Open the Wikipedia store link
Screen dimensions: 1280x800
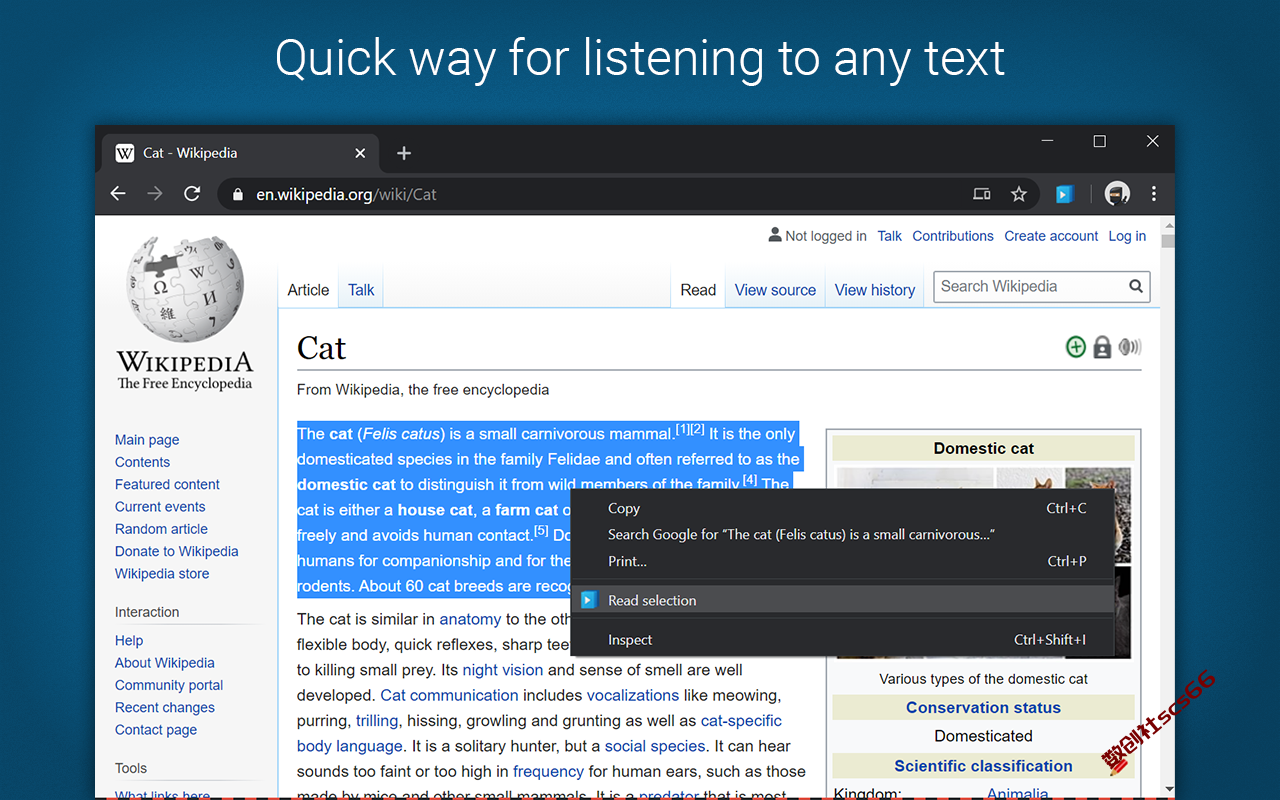pos(162,574)
